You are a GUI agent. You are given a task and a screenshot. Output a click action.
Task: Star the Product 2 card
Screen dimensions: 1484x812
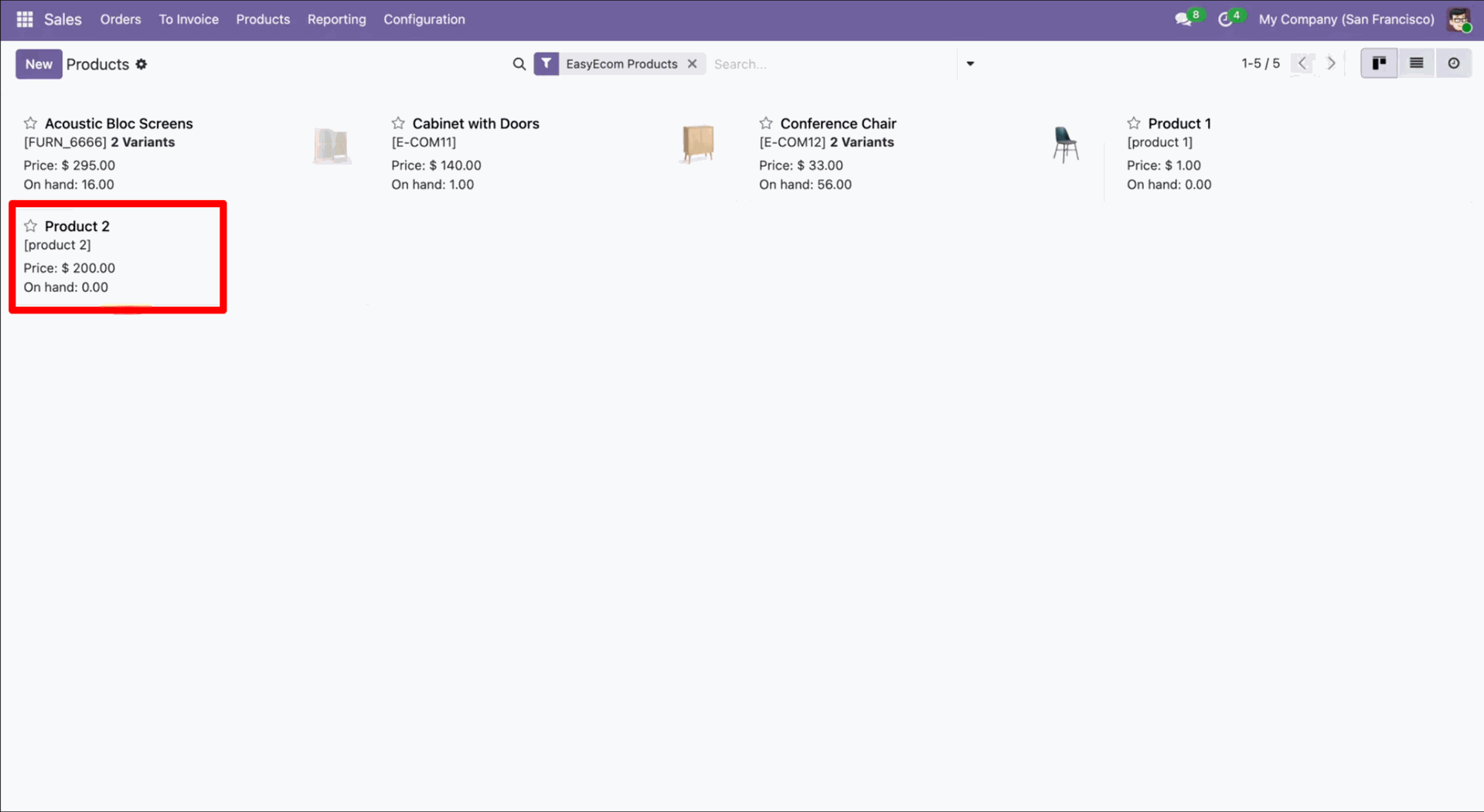31,226
